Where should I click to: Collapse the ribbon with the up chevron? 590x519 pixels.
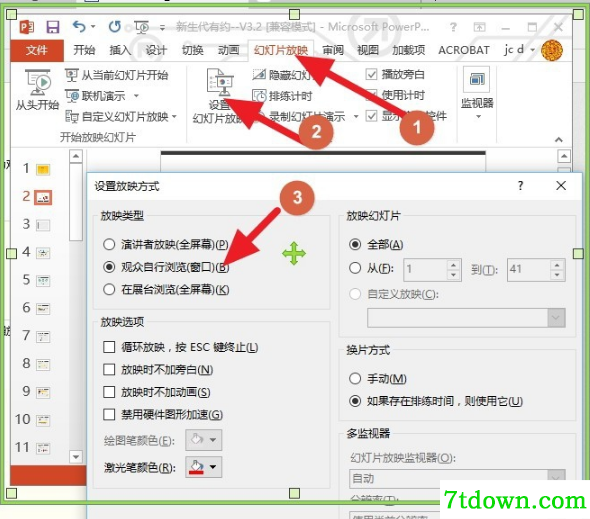click(559, 140)
